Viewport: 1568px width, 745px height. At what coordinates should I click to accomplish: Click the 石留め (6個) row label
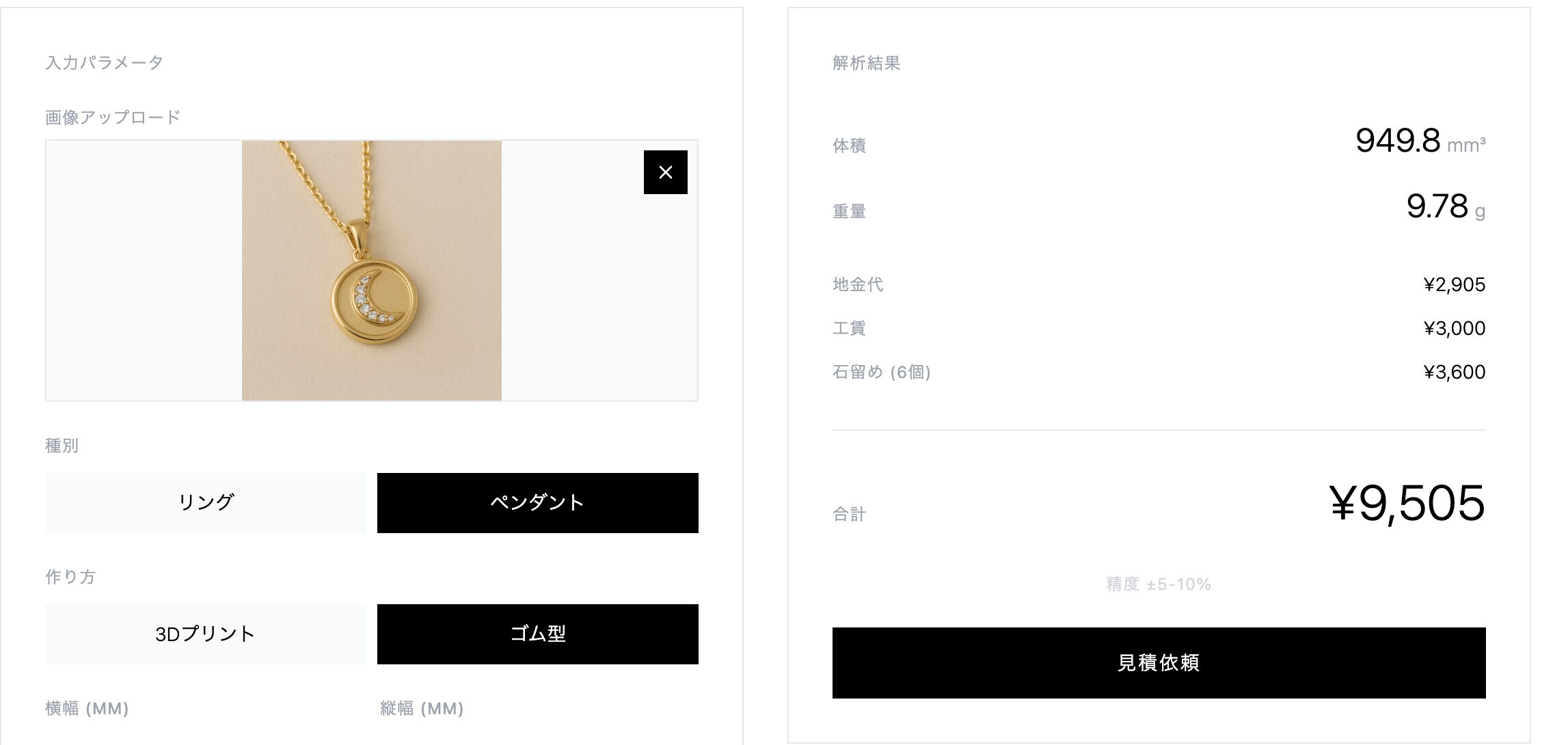pos(882,372)
